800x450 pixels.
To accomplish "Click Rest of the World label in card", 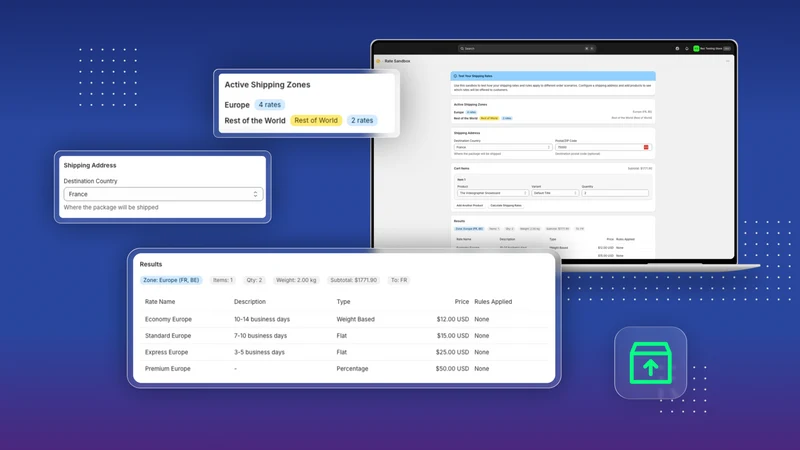I will 255,120.
